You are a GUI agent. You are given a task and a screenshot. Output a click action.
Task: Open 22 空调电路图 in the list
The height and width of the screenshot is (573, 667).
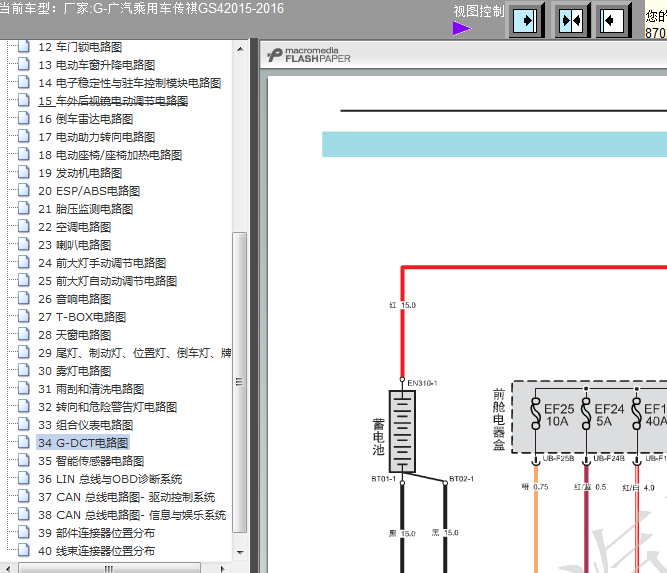74,227
